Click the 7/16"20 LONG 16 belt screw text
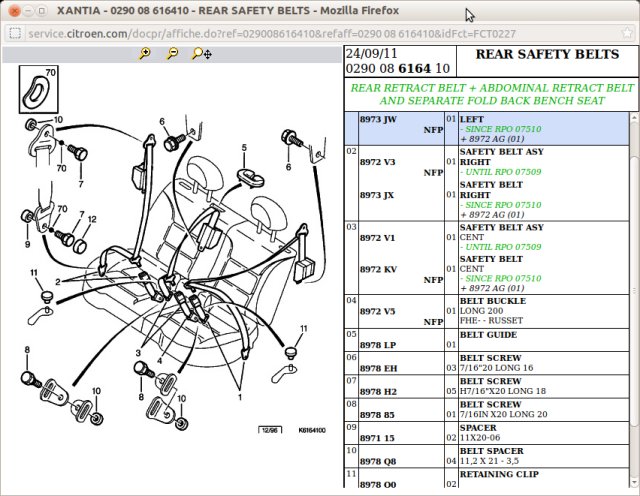Screen dimensions: 640x496 point(496,368)
